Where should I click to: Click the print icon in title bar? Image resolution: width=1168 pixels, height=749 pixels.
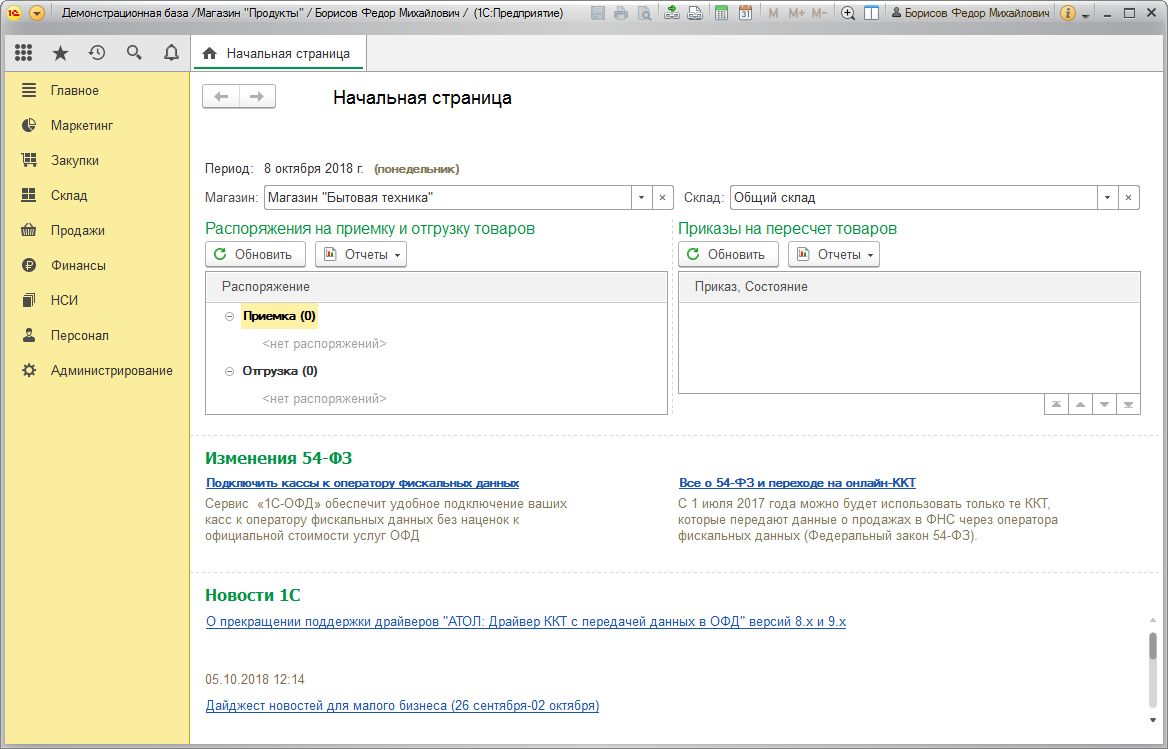coord(621,13)
